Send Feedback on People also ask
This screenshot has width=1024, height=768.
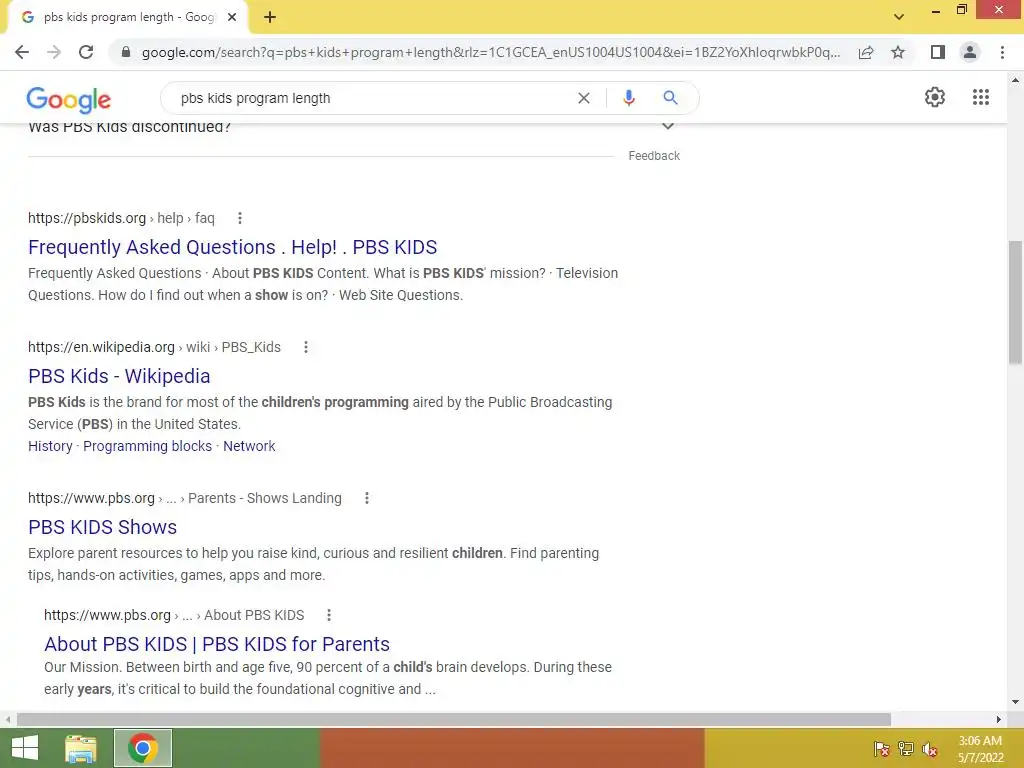654,156
